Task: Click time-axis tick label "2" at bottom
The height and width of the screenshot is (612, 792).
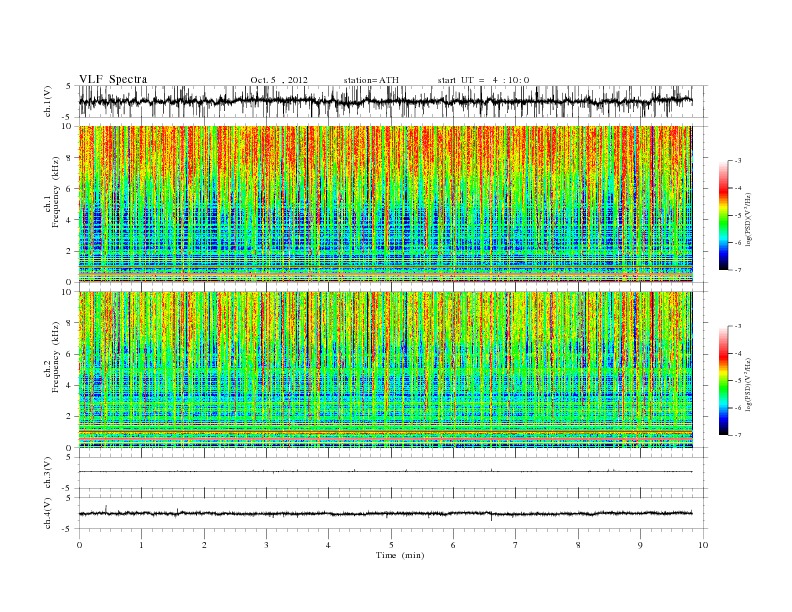Action: pos(204,545)
